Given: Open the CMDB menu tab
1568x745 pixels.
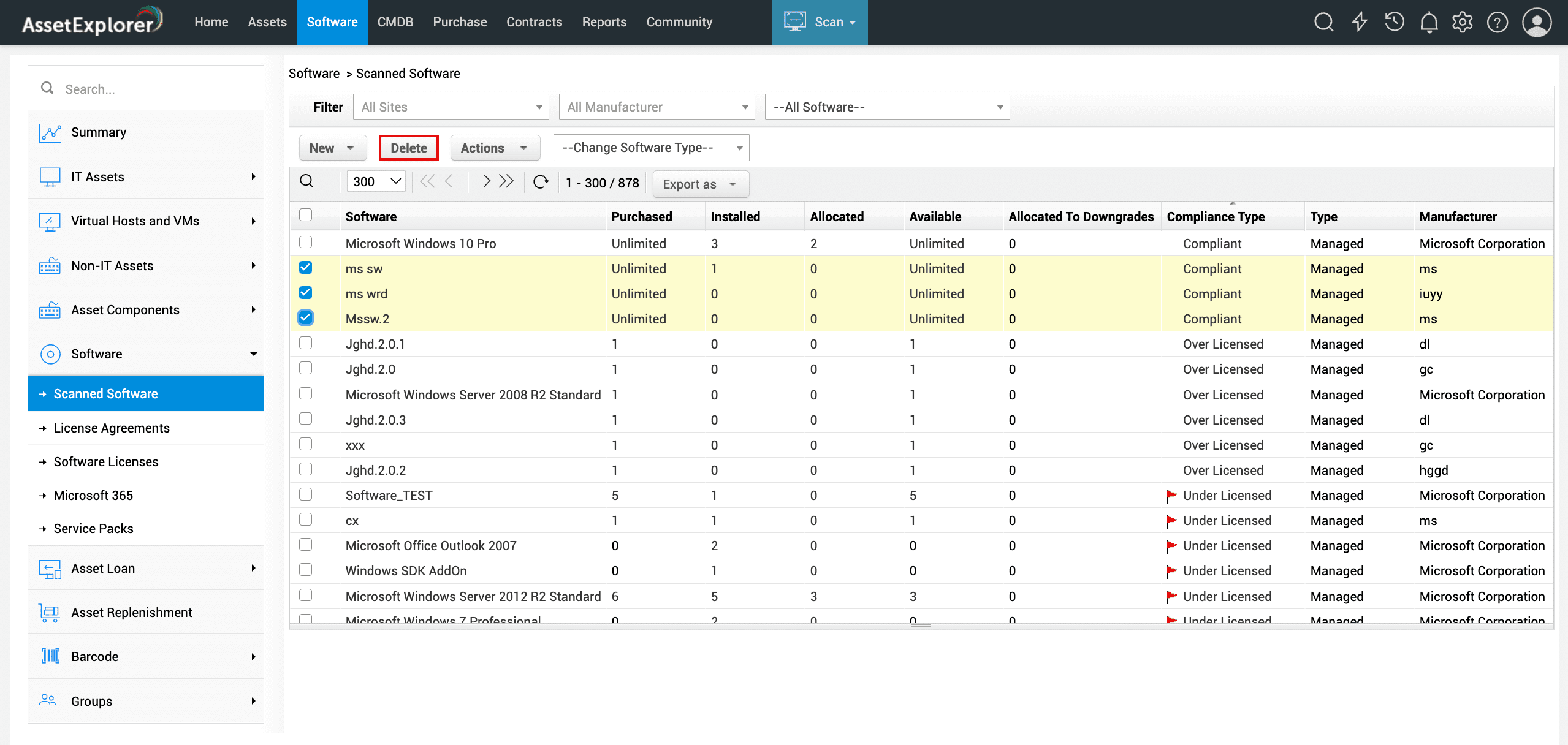Looking at the screenshot, I should 395,22.
